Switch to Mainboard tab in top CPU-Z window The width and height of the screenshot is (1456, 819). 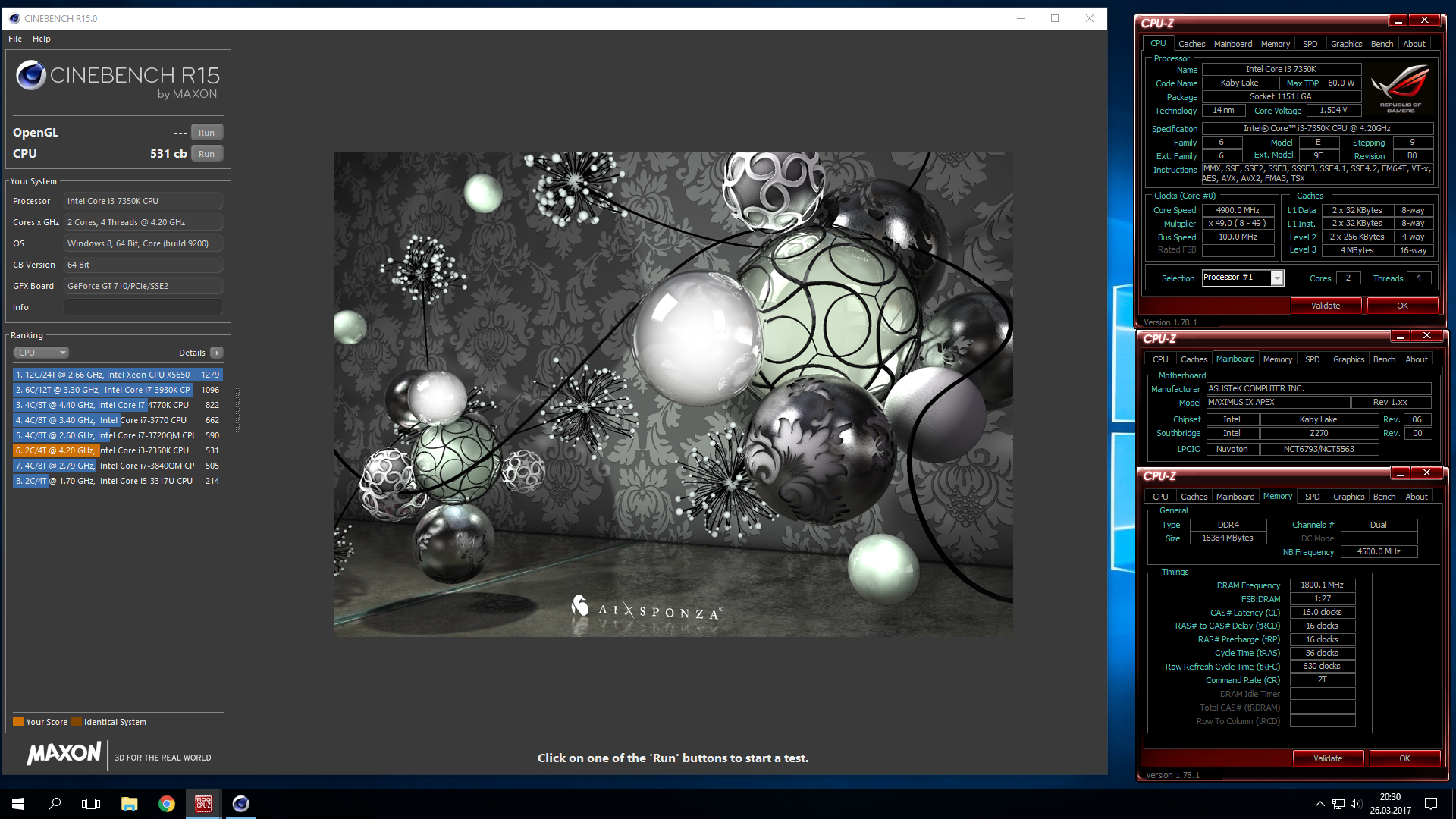1233,44
